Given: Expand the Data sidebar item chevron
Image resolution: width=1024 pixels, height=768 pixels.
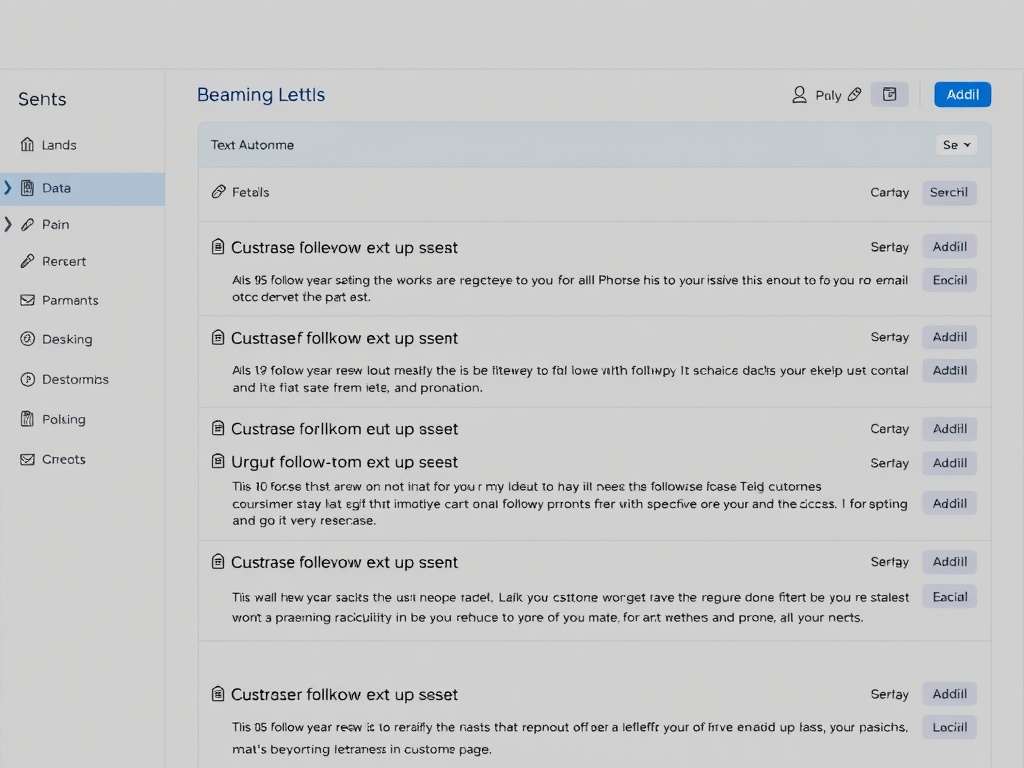Looking at the screenshot, I should pos(8,188).
